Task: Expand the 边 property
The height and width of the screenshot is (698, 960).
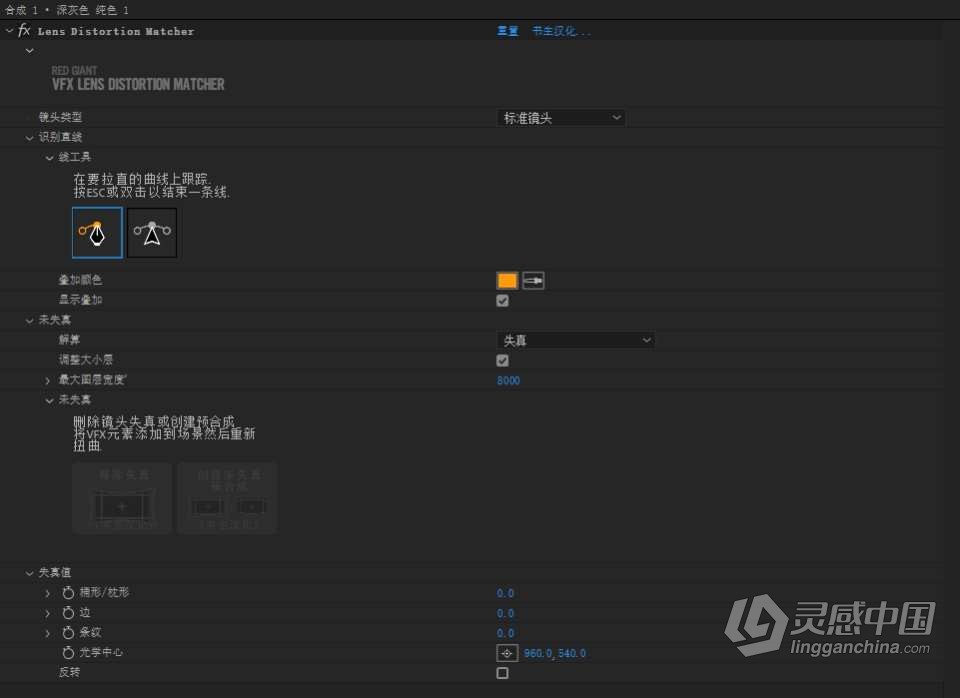Action: pos(48,613)
